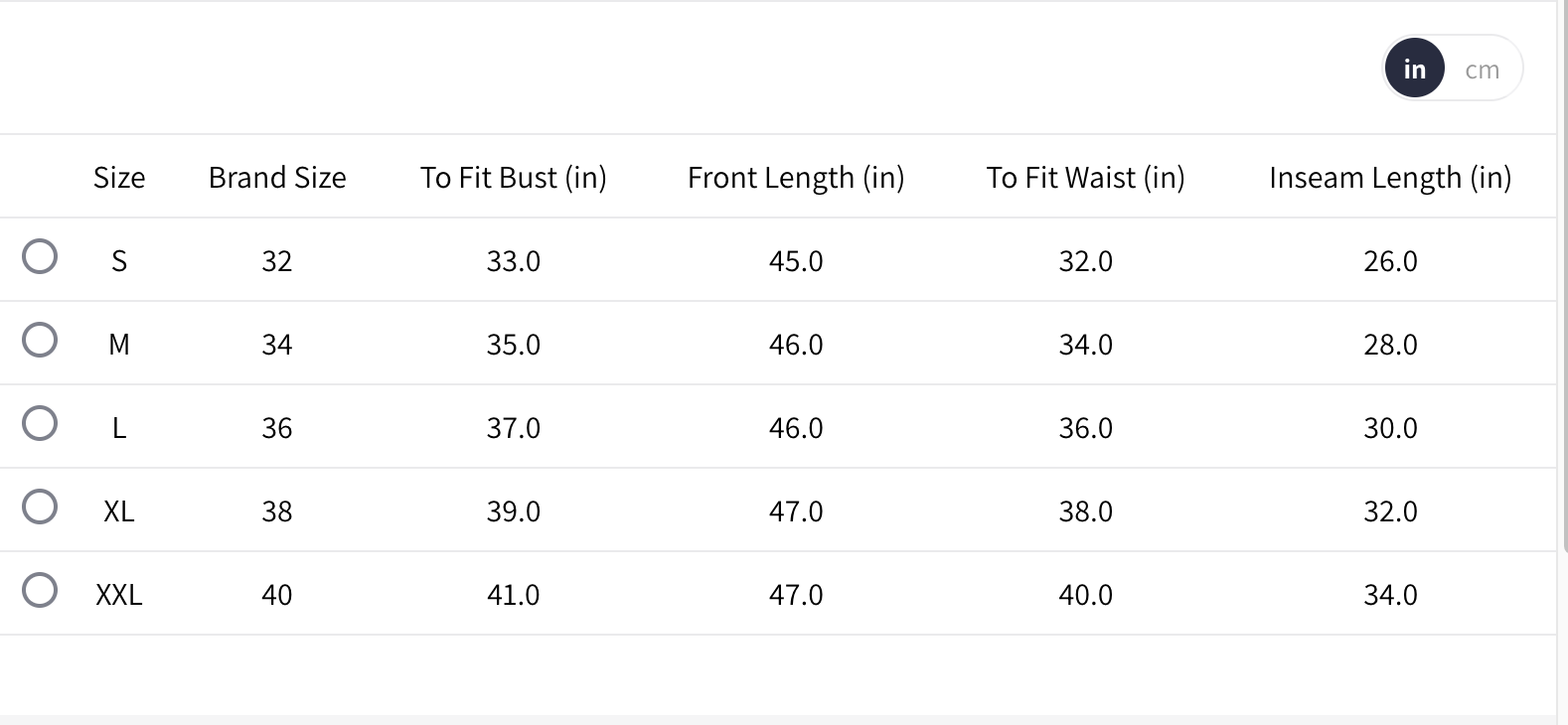
Task: Choose the L size radio button
Action: 40,423
